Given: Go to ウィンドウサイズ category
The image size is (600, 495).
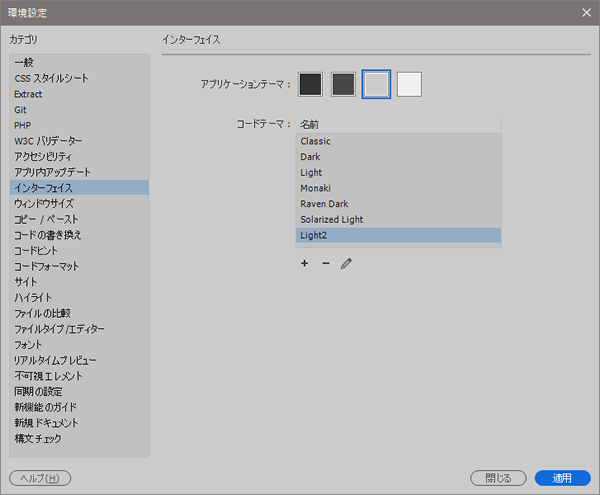Looking at the screenshot, I should pos(79,204).
